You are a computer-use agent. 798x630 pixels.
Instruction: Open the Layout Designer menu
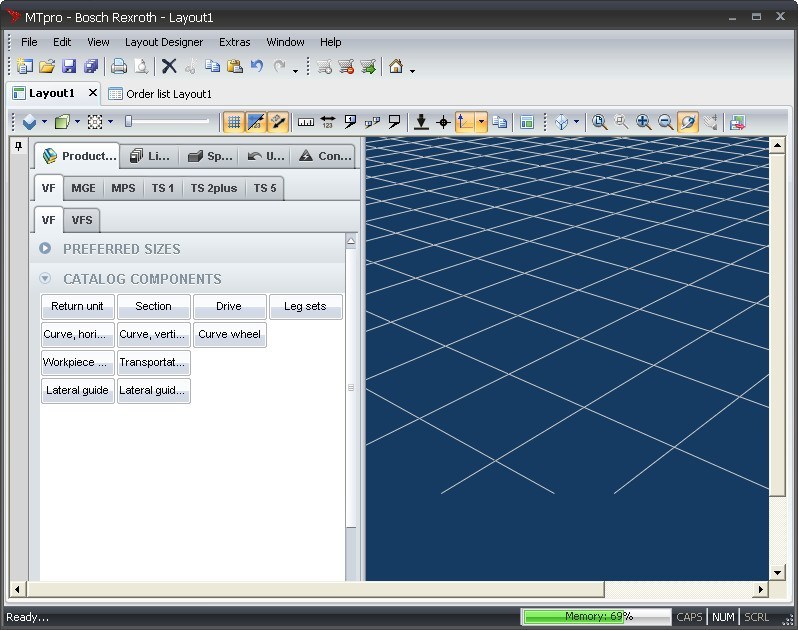click(x=164, y=42)
